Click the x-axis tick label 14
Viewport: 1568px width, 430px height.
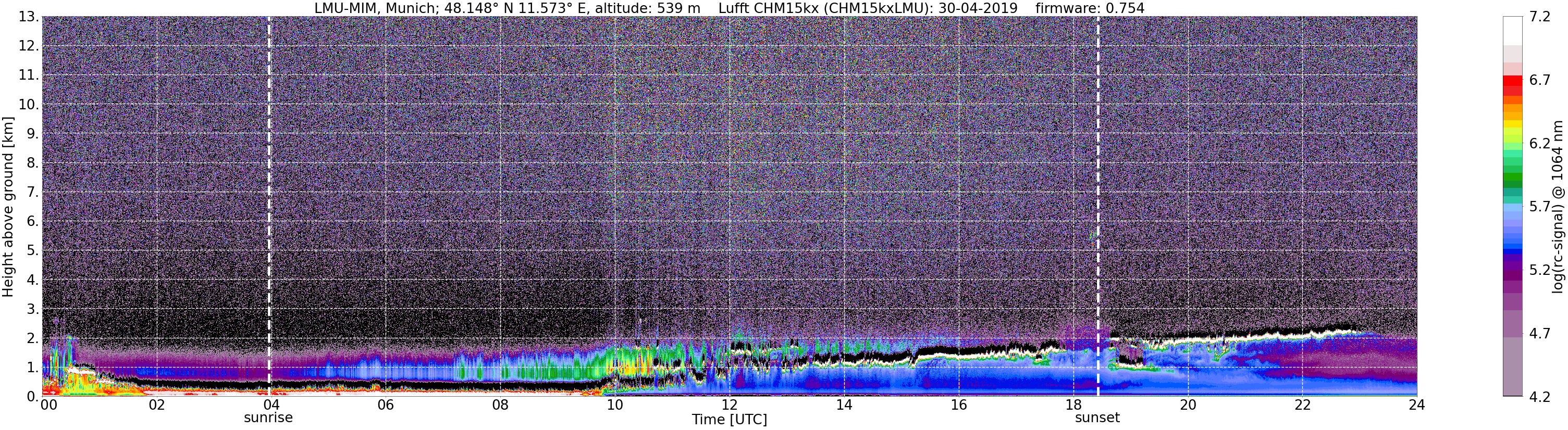pyautogui.click(x=844, y=406)
